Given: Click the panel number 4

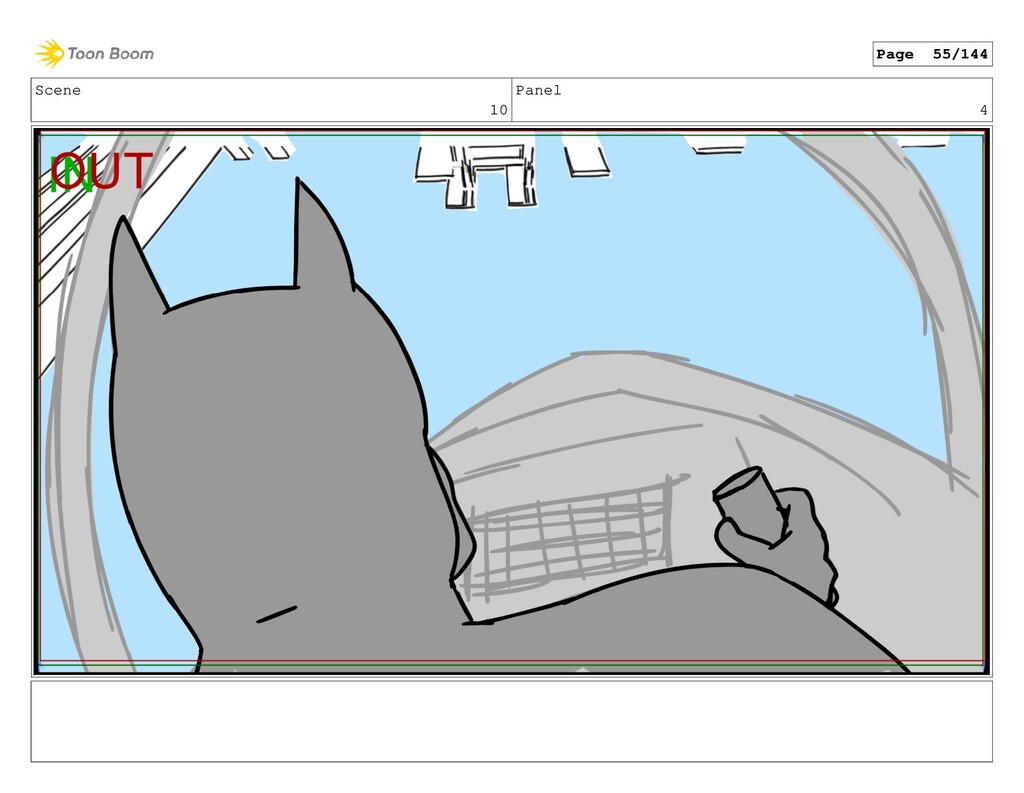Looking at the screenshot, I should pyautogui.click(x=984, y=110).
